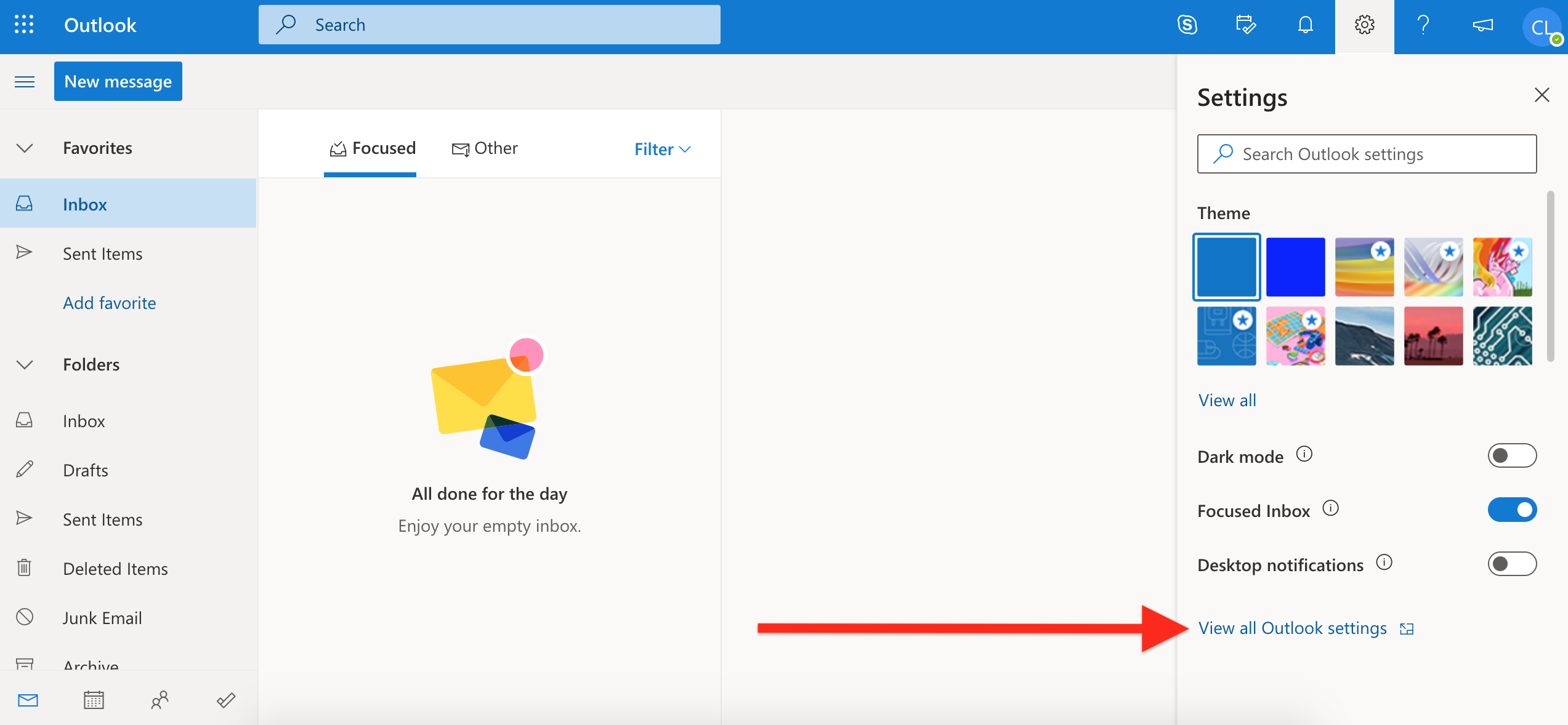1568x725 pixels.
Task: Click the People icon in sidebar
Action: (x=160, y=699)
